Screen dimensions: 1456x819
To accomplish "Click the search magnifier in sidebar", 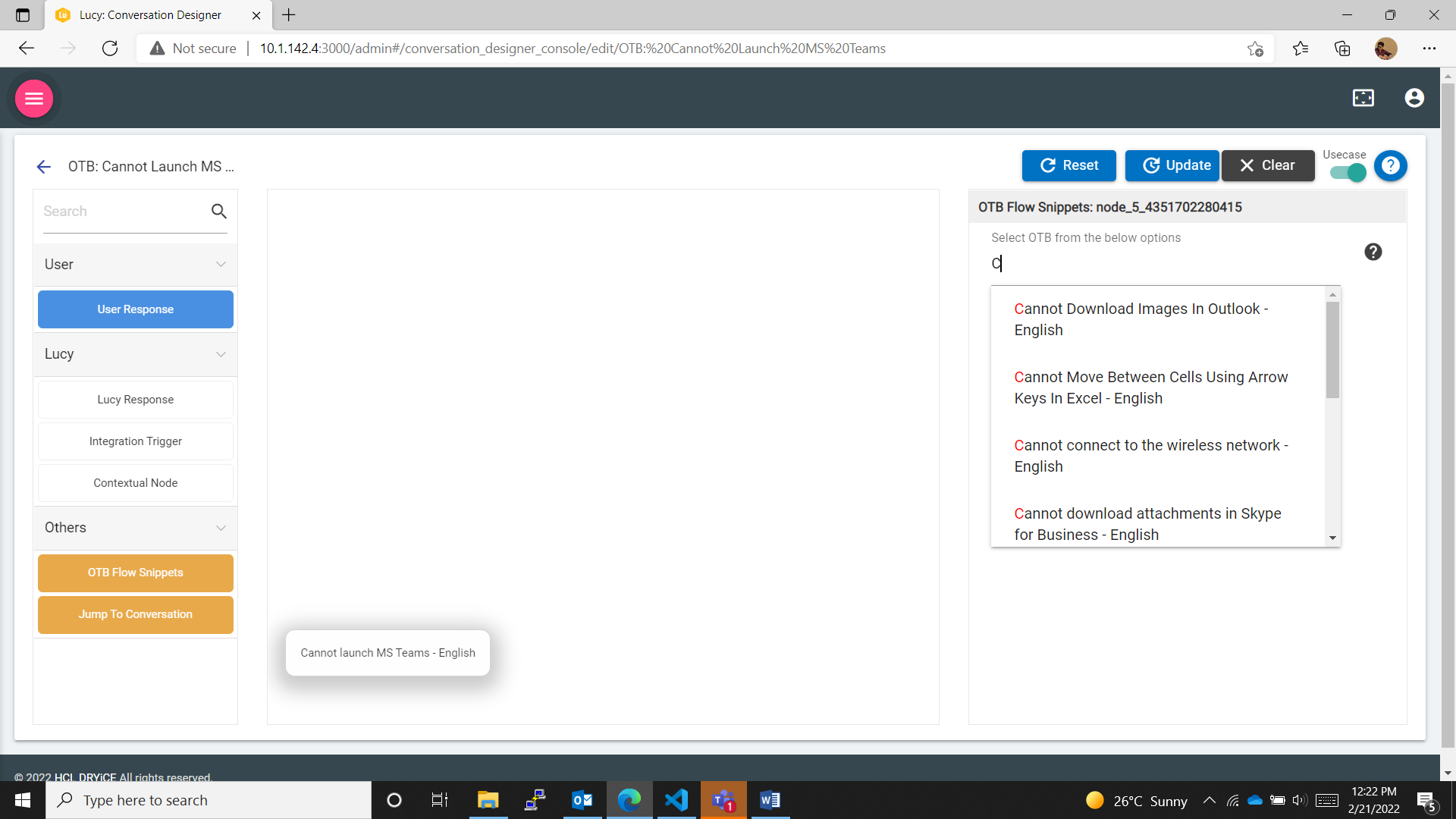I will coord(218,212).
